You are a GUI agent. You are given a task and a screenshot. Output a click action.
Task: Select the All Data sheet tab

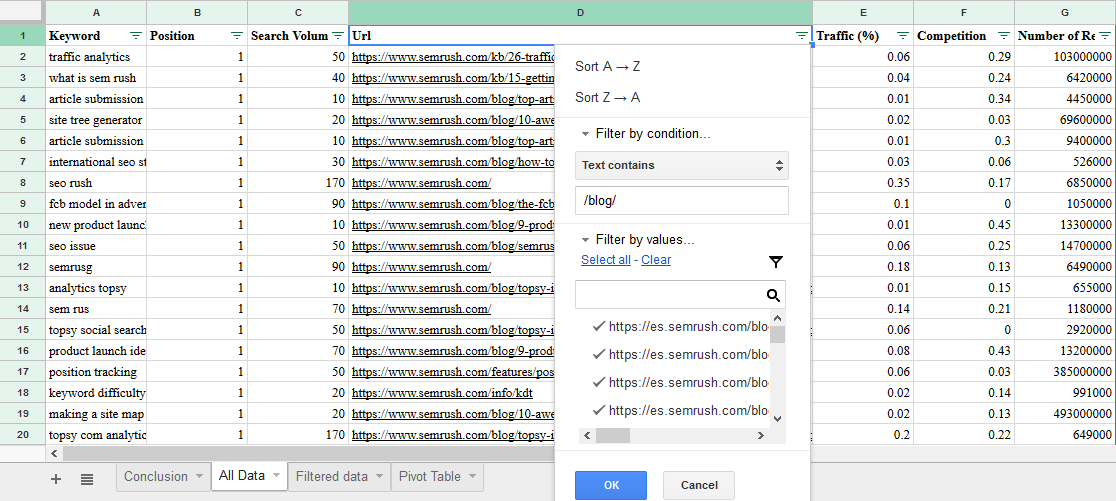pyautogui.click(x=242, y=476)
